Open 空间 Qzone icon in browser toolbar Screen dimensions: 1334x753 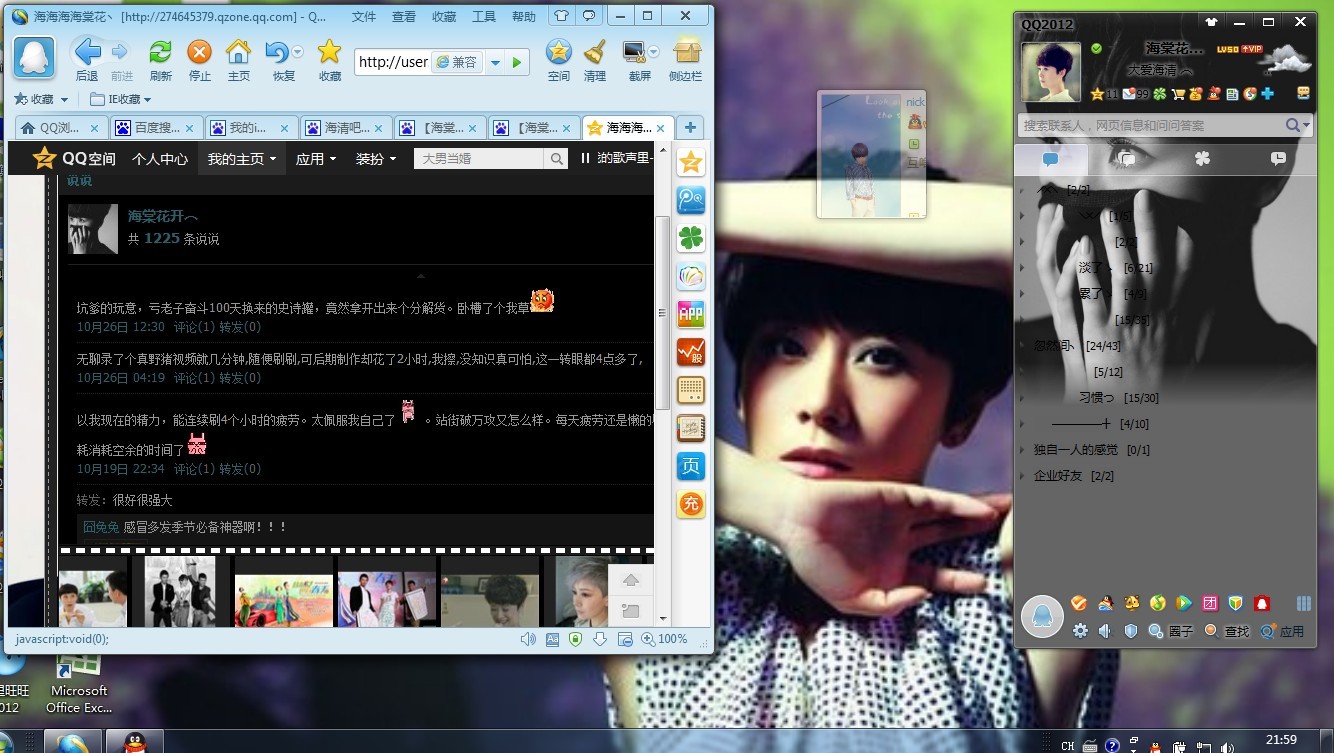[559, 52]
